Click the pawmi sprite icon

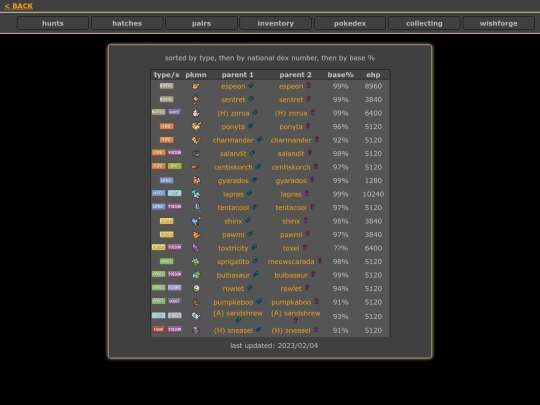[196, 235]
